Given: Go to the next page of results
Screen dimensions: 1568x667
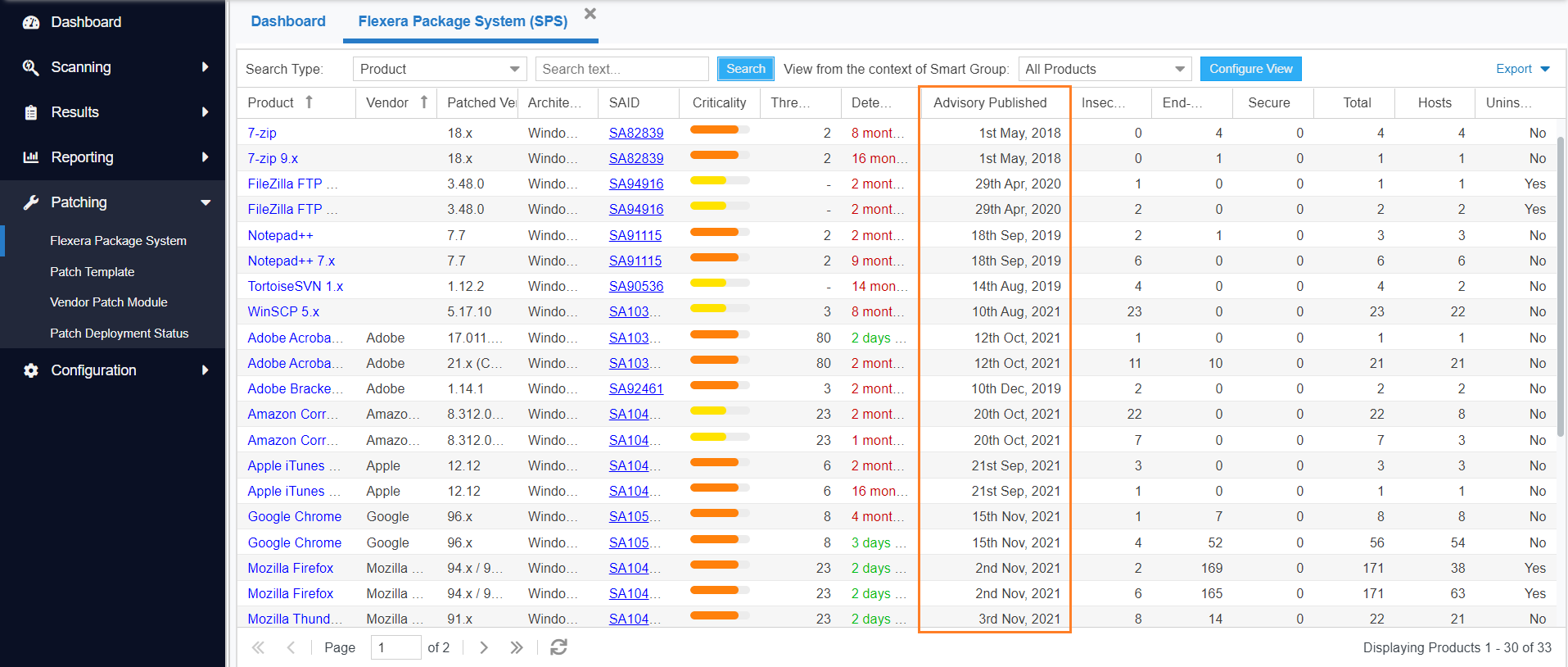Looking at the screenshot, I should click(x=484, y=647).
